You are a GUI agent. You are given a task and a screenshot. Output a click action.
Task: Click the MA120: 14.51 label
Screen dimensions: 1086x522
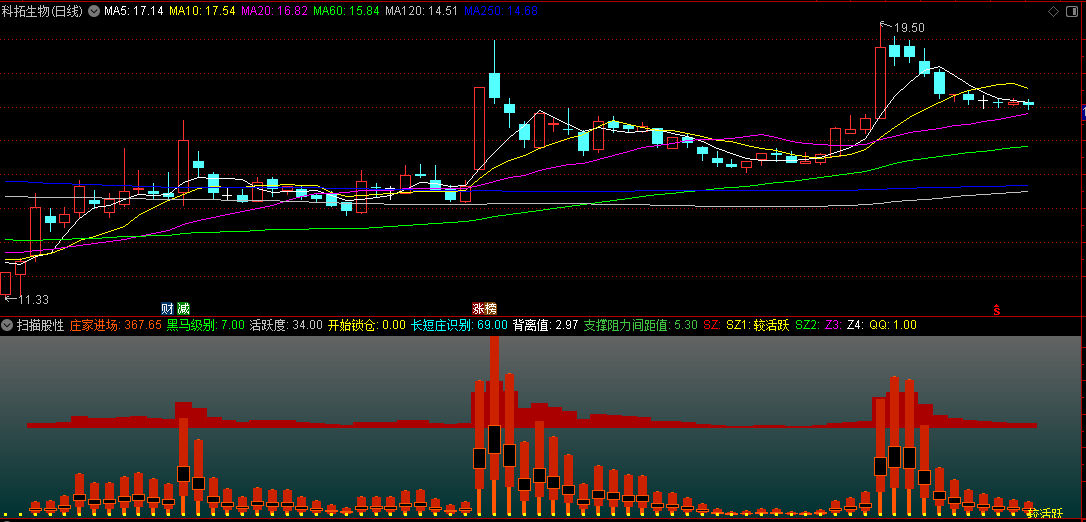coord(421,12)
